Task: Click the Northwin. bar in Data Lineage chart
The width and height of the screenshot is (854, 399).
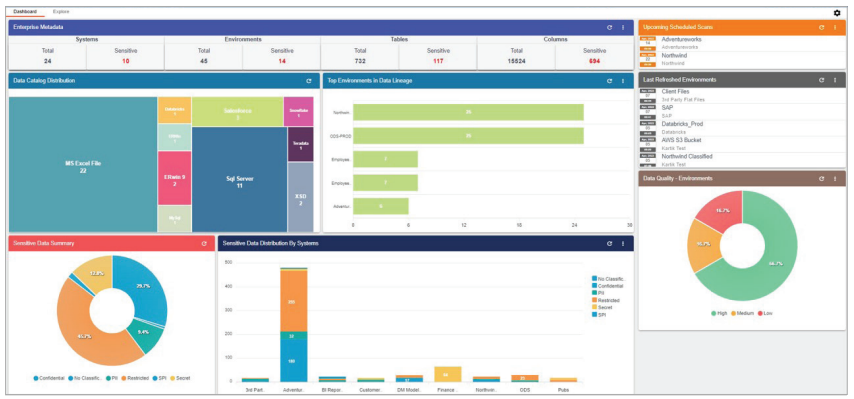Action: pyautogui.click(x=468, y=112)
